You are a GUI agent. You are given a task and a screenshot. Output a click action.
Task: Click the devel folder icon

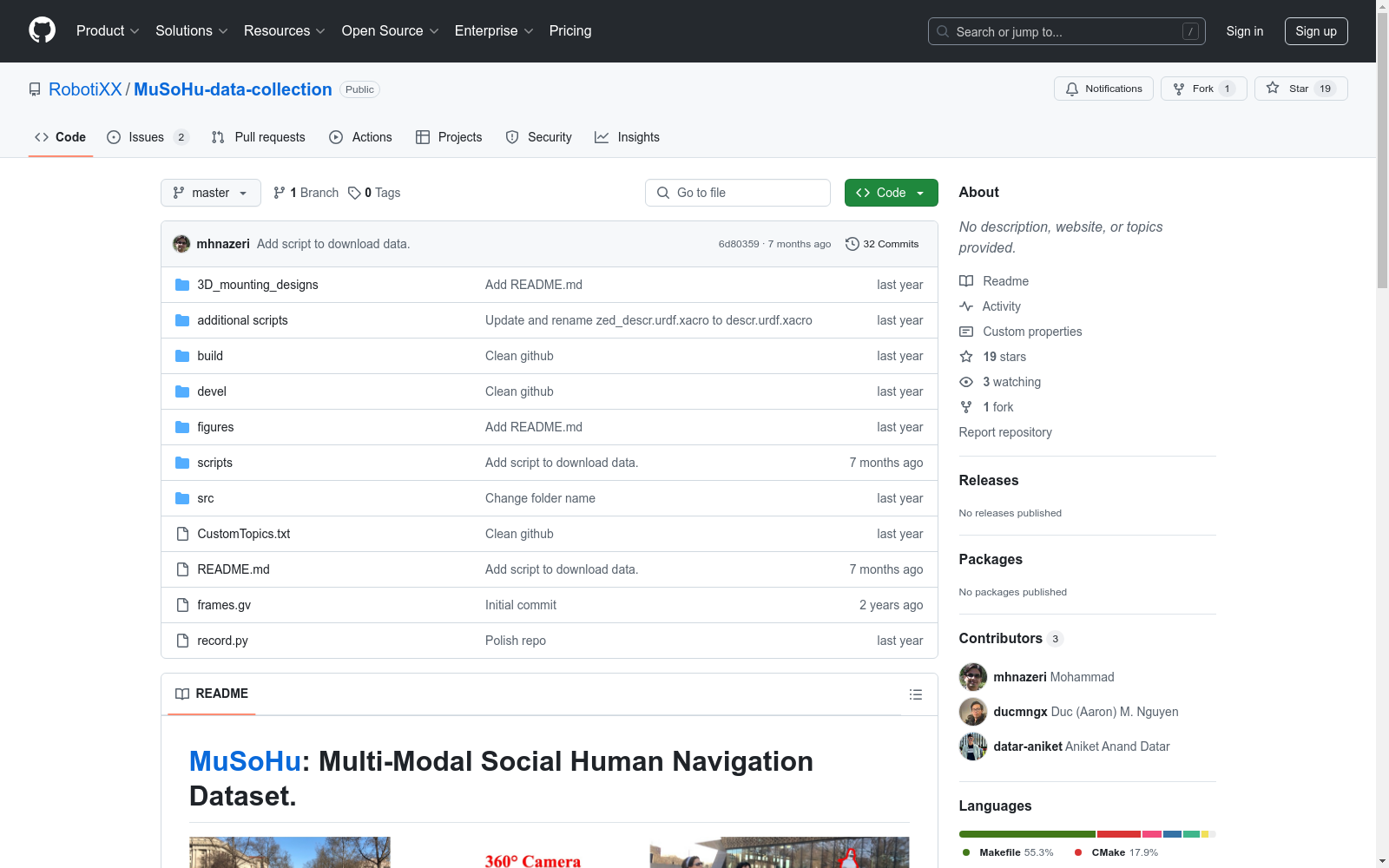[182, 391]
